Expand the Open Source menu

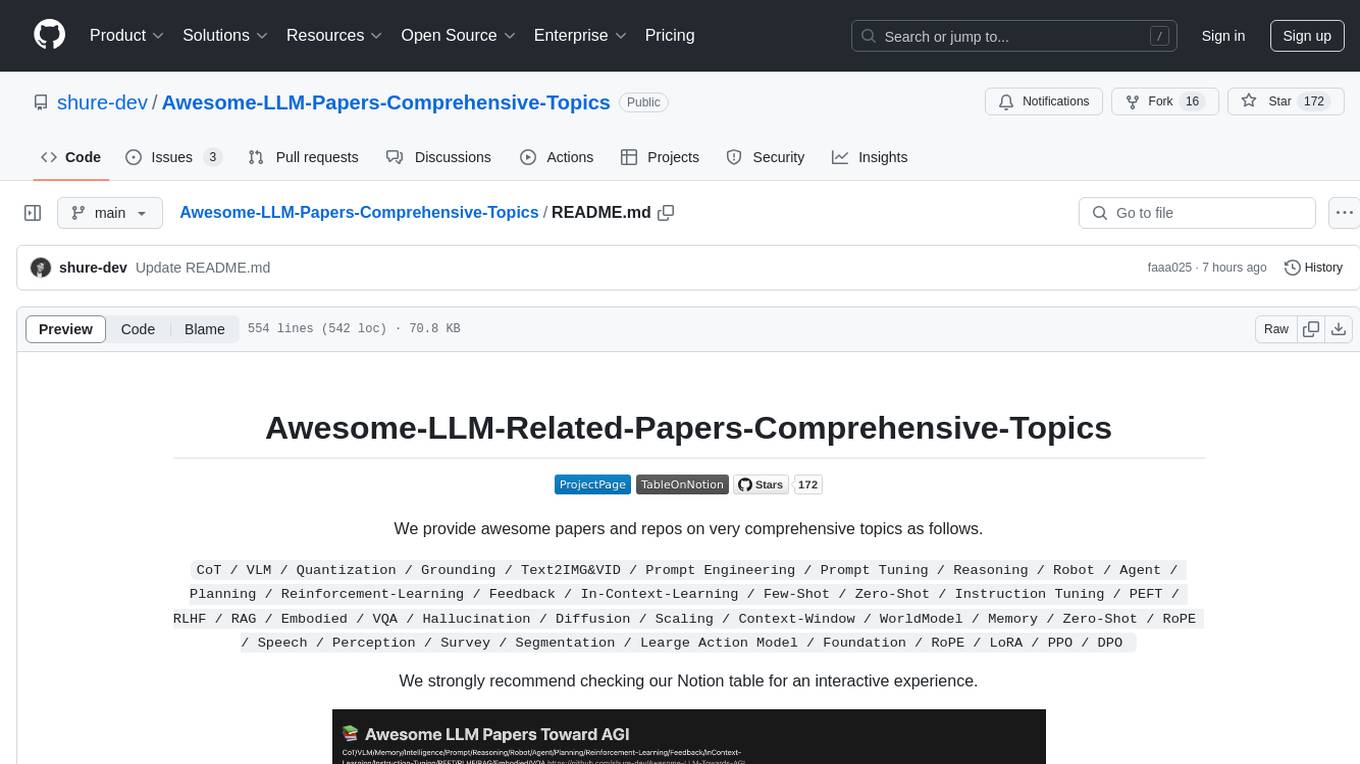coord(458,35)
